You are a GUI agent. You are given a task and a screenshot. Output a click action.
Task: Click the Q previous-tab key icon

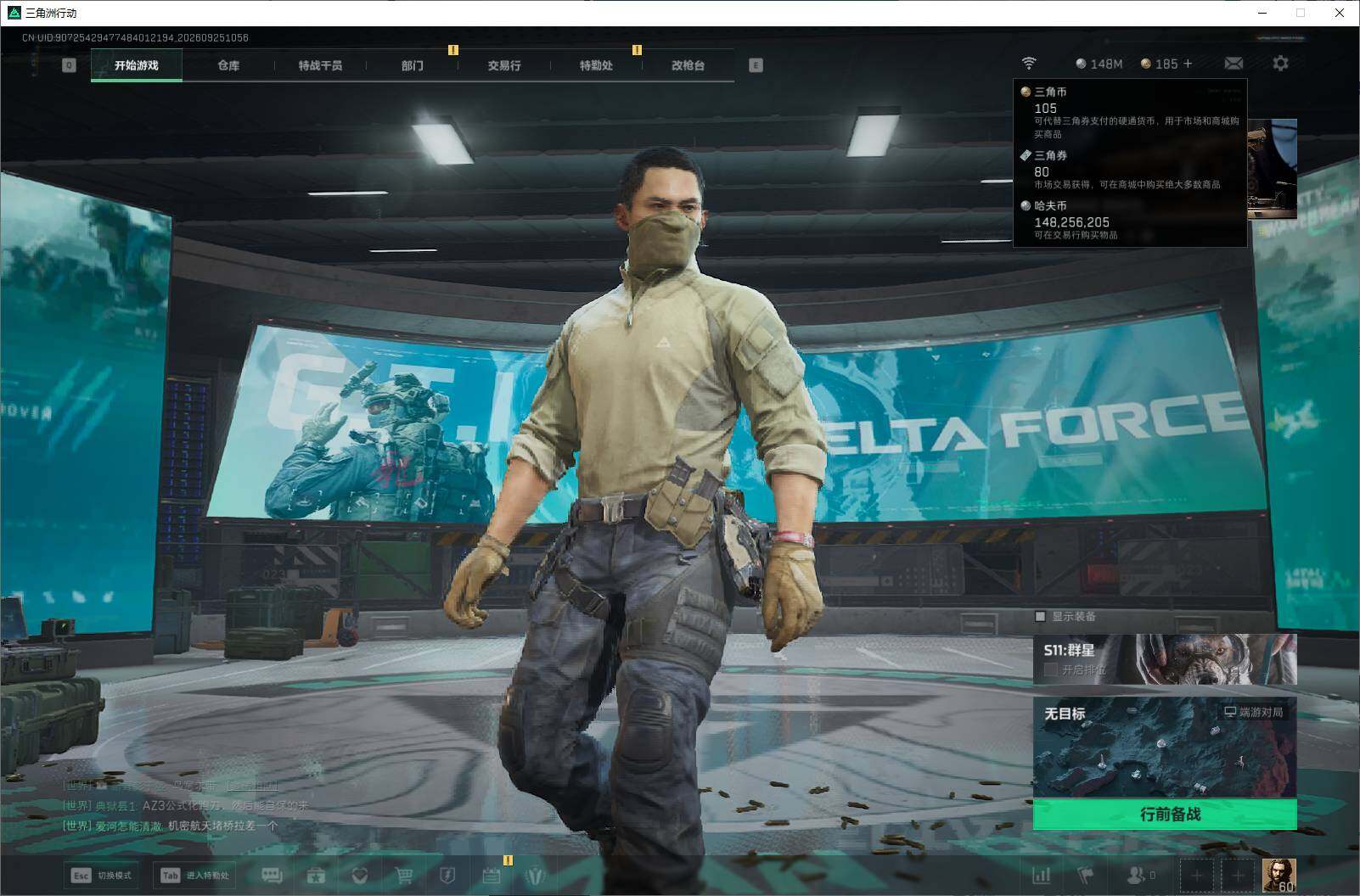[70, 65]
